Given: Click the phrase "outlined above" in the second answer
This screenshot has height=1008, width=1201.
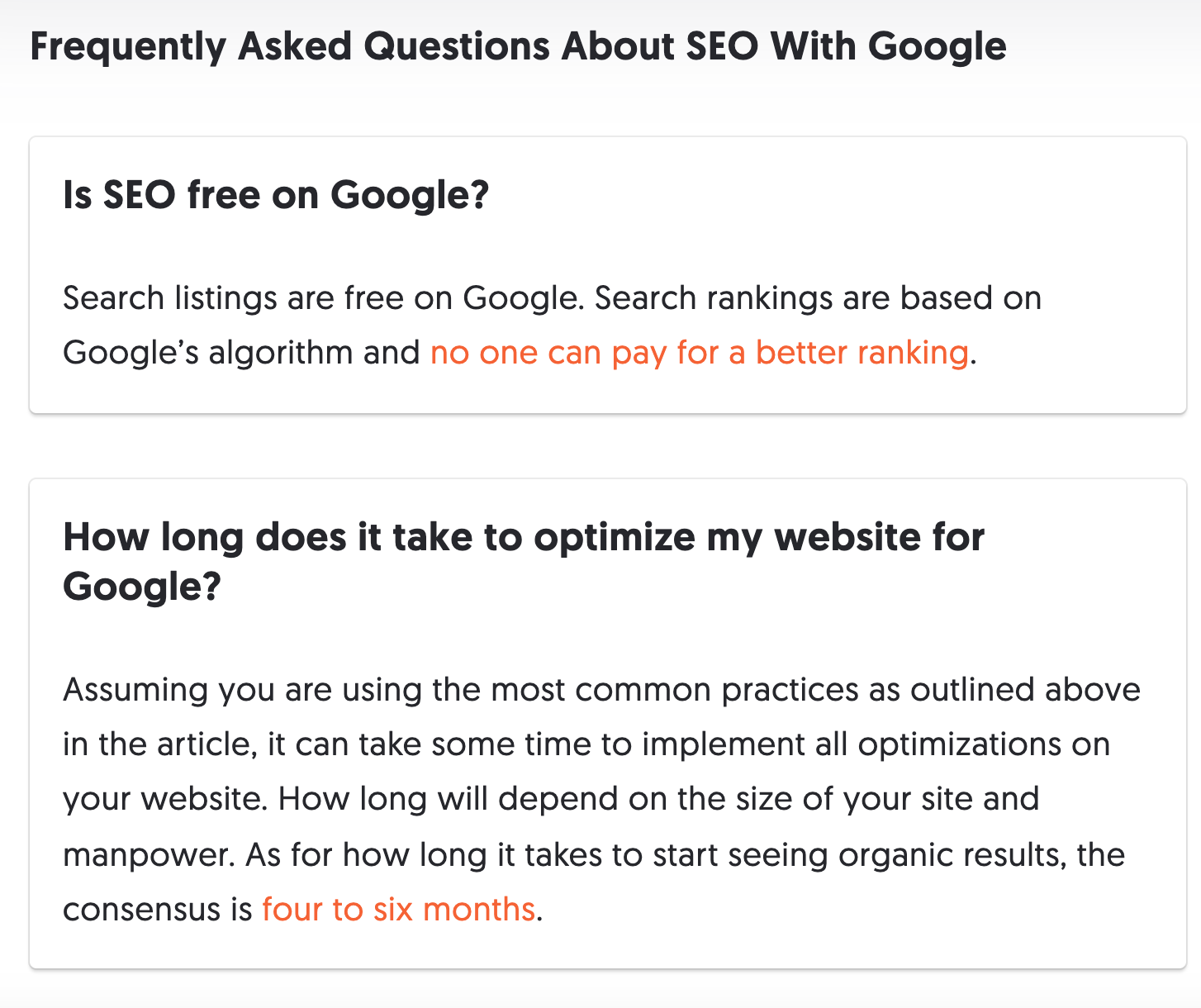Looking at the screenshot, I should click(x=1025, y=690).
